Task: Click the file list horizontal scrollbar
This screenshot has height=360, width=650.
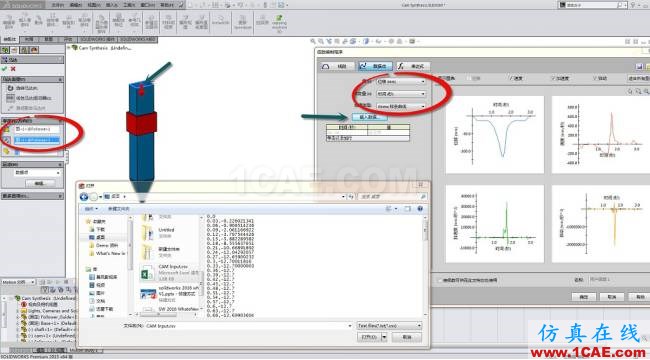Action: click(x=166, y=315)
